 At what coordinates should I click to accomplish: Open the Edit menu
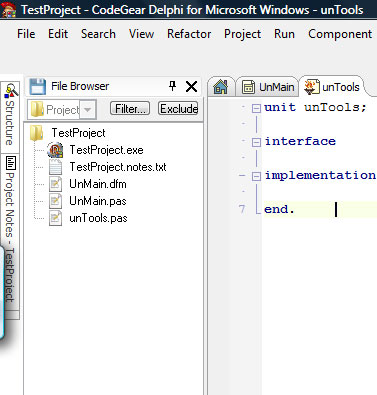click(58, 34)
